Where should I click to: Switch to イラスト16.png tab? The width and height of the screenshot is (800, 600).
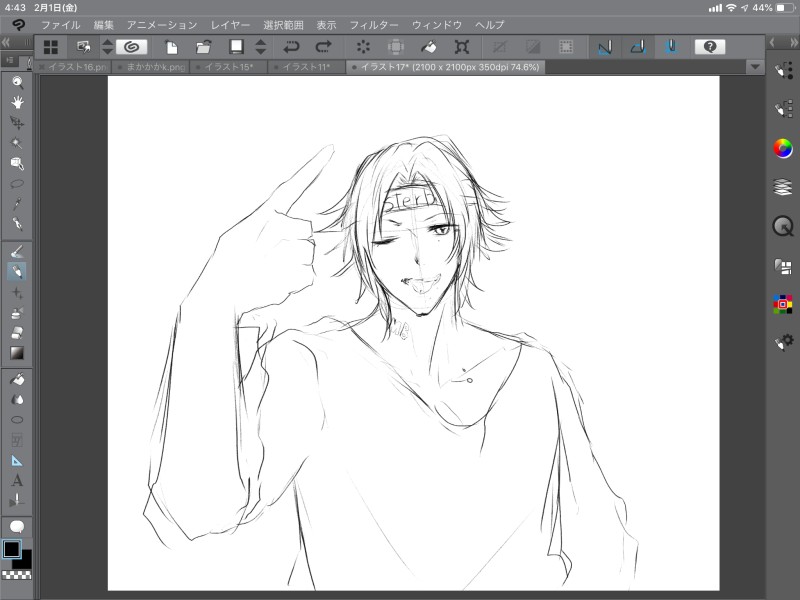(x=72, y=67)
